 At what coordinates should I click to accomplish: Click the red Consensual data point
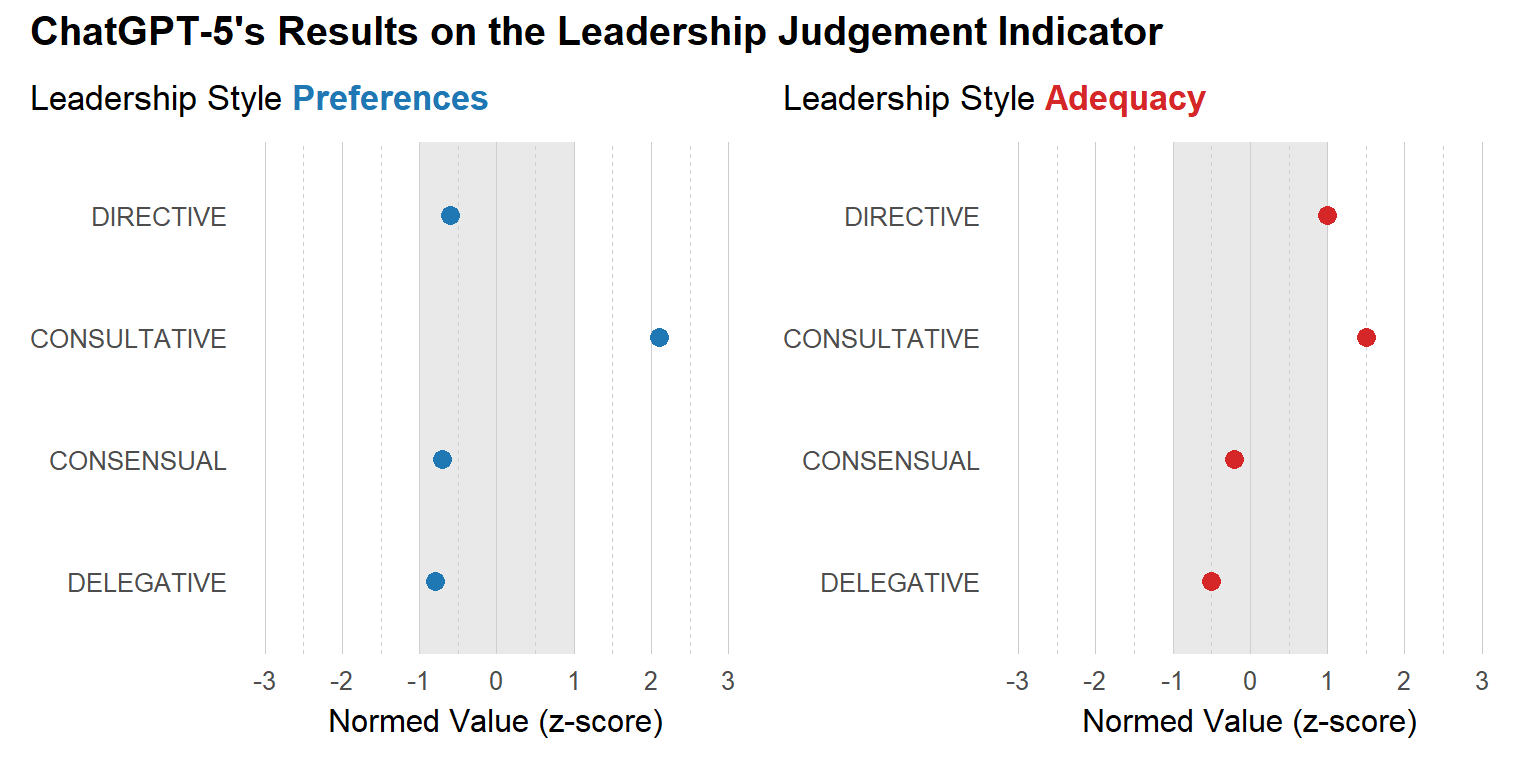coord(1234,460)
